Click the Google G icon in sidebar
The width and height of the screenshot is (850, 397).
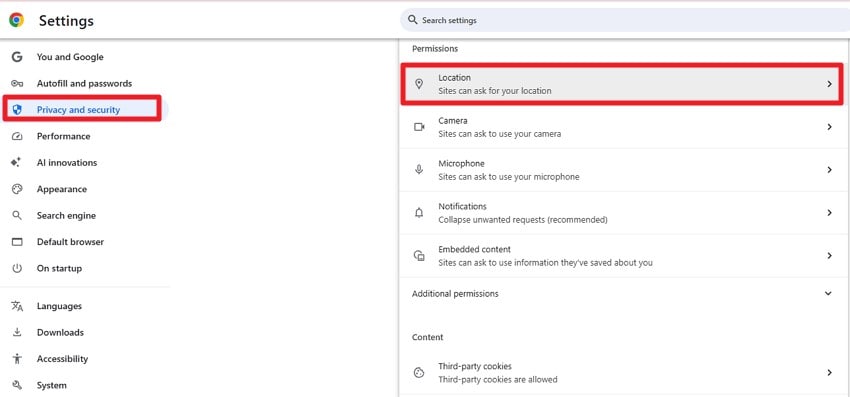click(17, 57)
